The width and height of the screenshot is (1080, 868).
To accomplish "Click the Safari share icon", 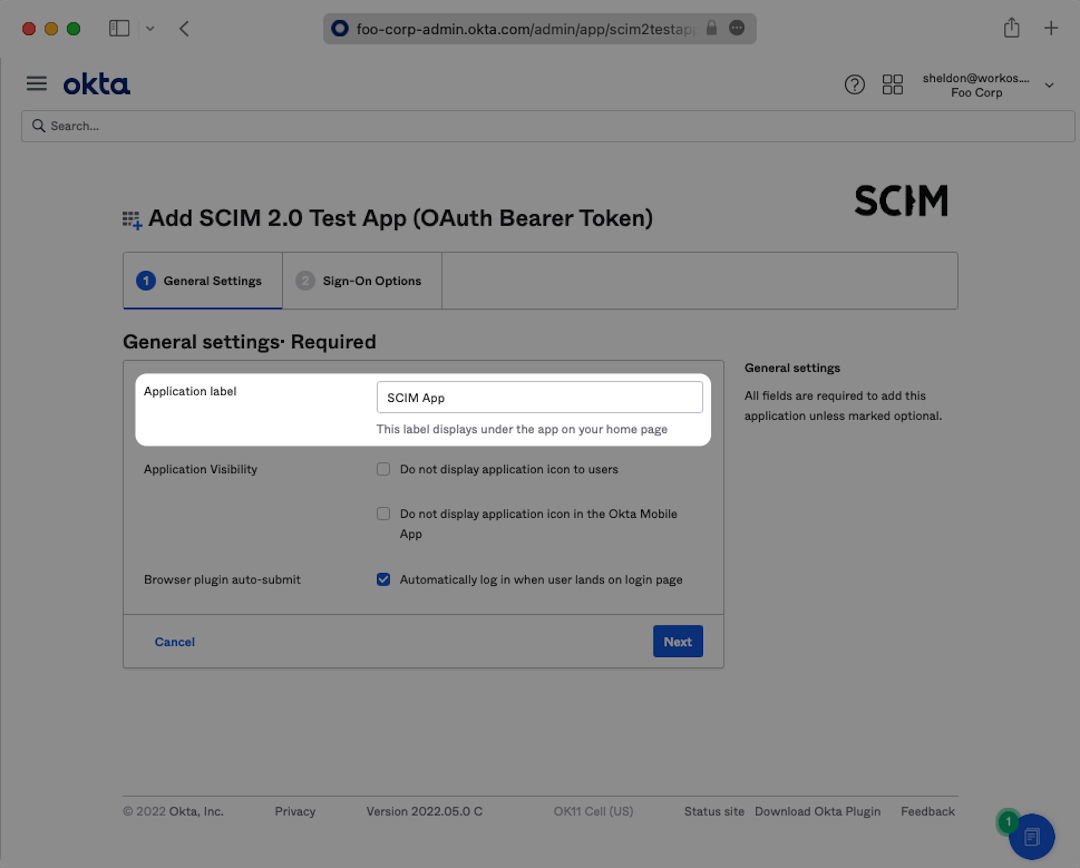I will tap(1011, 28).
